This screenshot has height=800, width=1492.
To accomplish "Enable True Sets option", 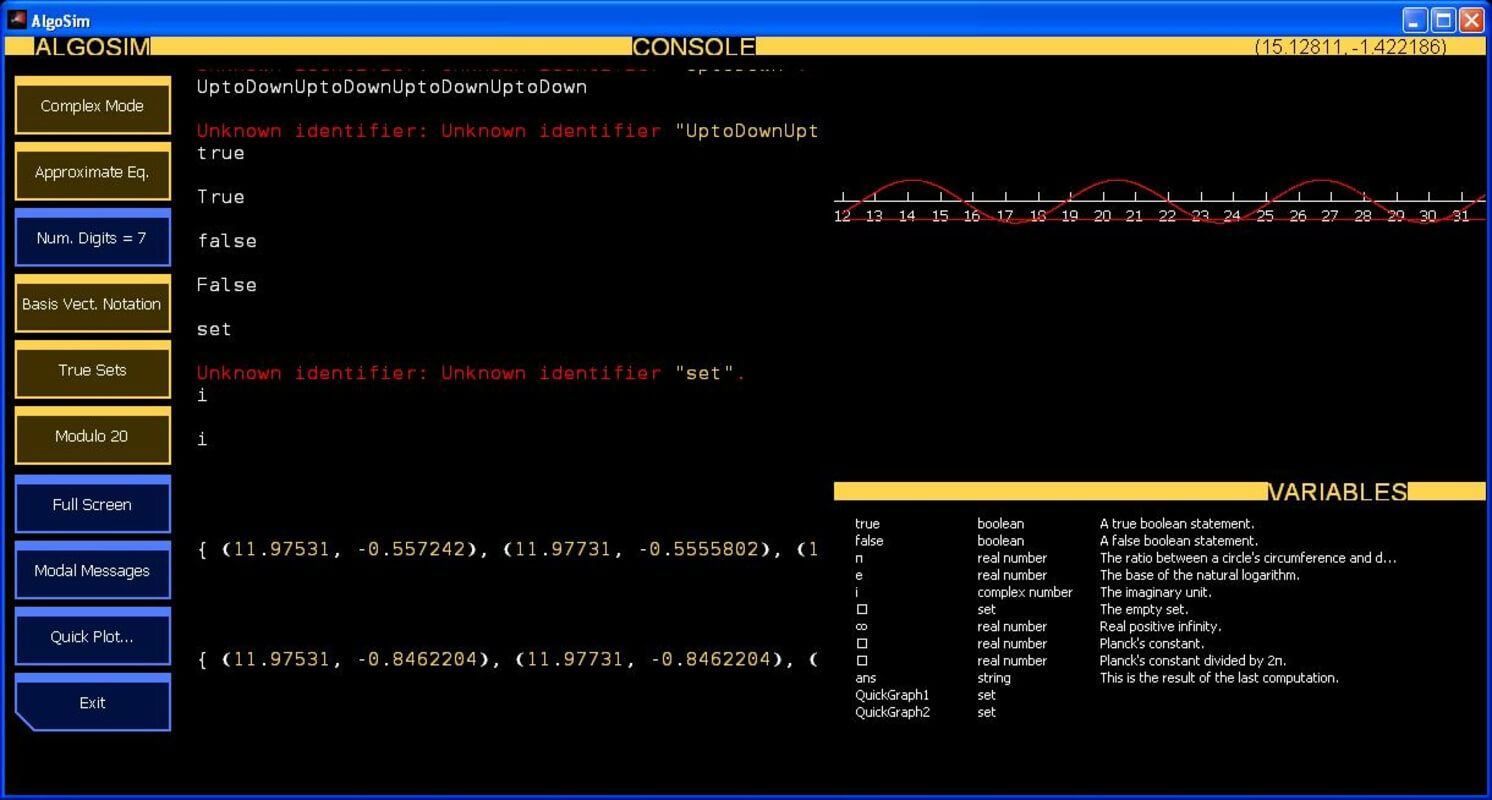I will (x=92, y=370).
